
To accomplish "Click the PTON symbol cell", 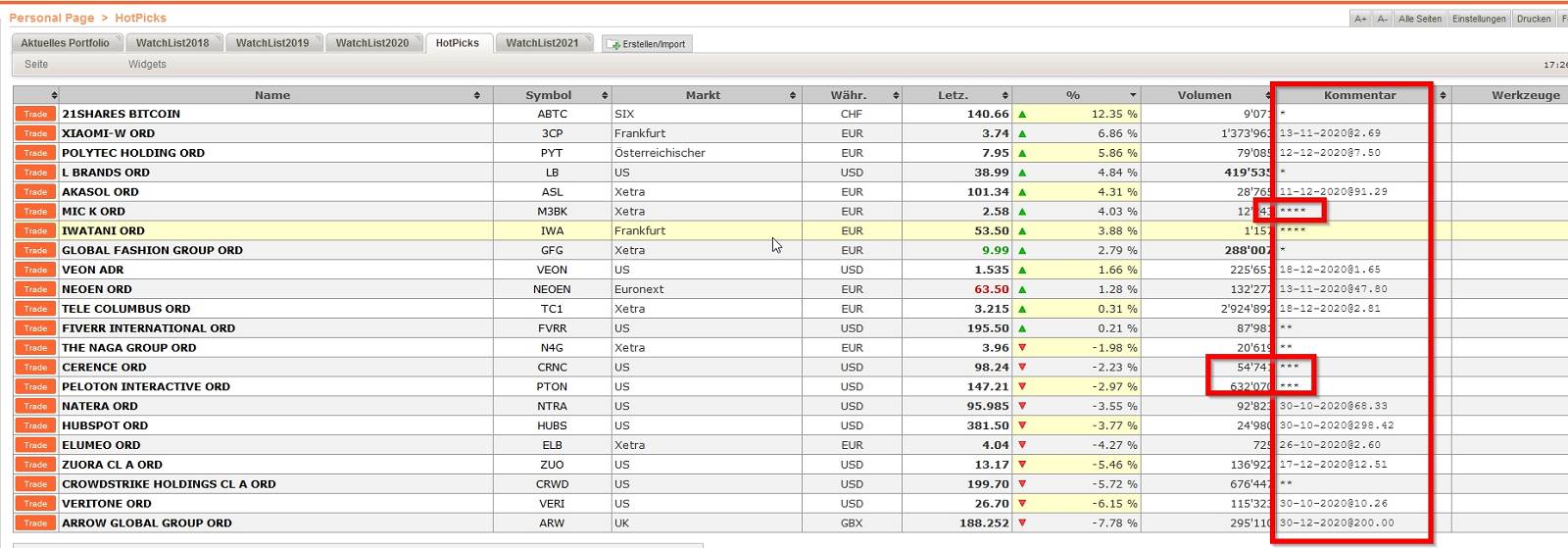I will pos(552,386).
